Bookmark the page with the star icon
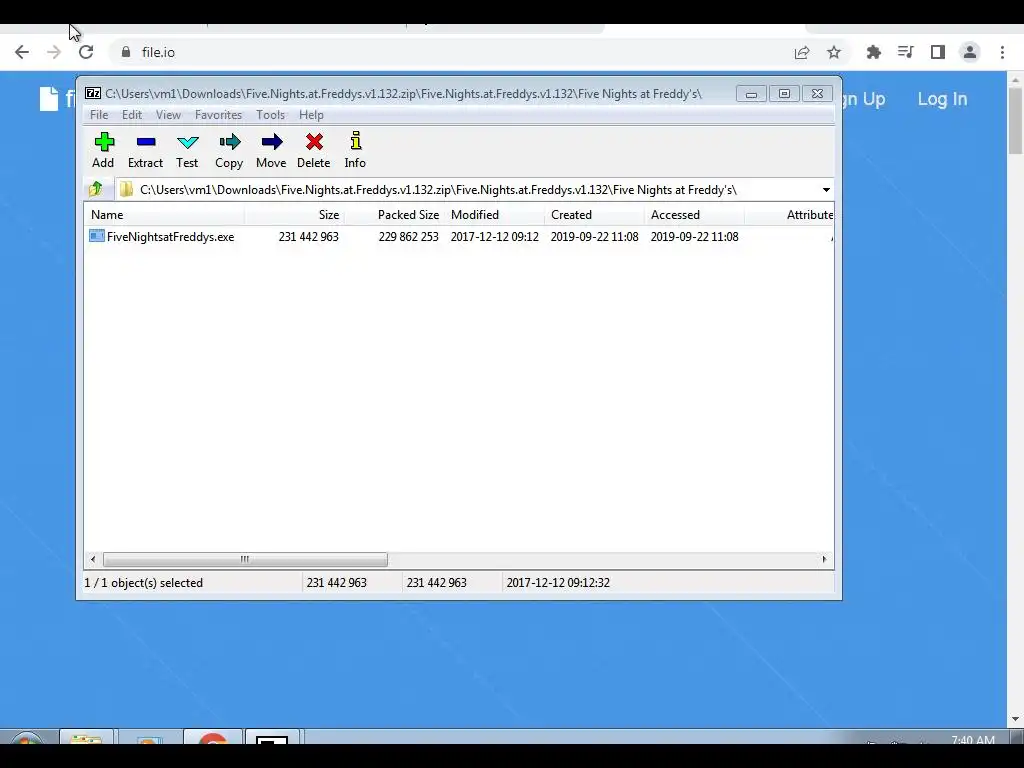1024x768 pixels. point(834,52)
